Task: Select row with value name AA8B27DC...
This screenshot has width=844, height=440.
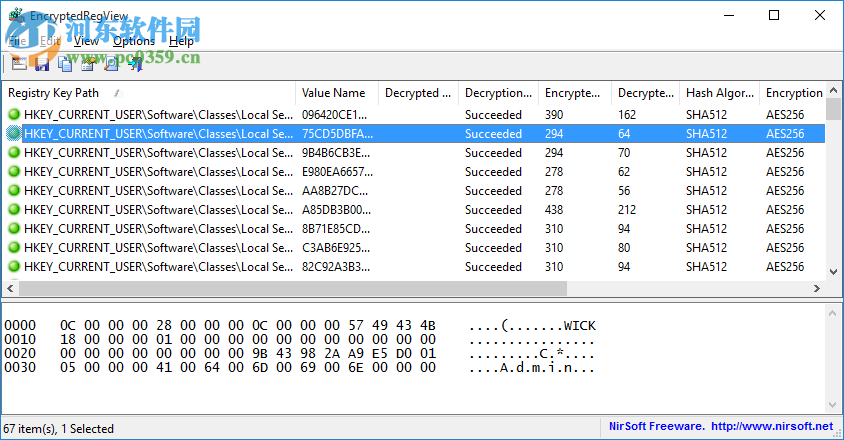Action: pos(413,191)
